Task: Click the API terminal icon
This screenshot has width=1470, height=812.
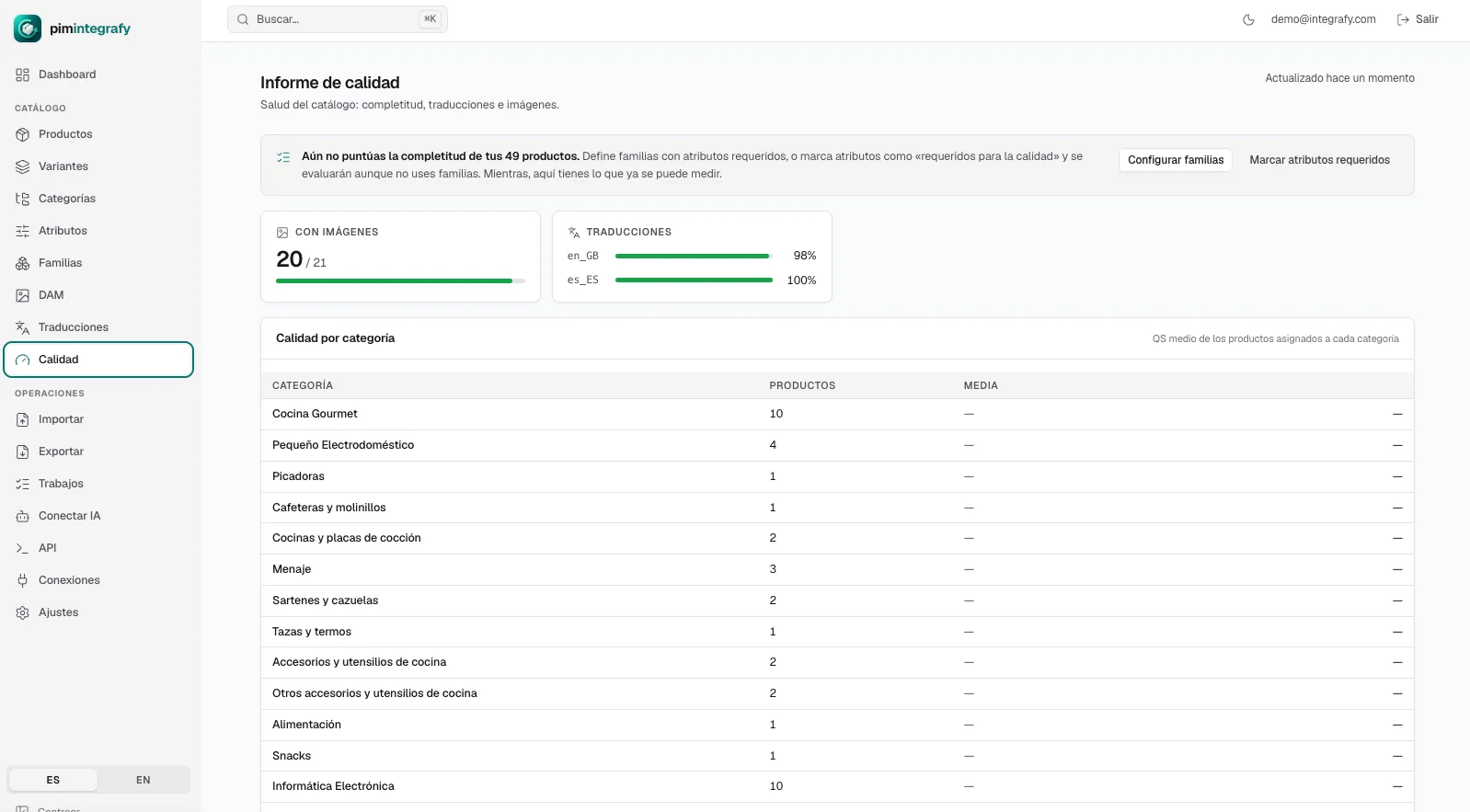Action: click(x=23, y=548)
